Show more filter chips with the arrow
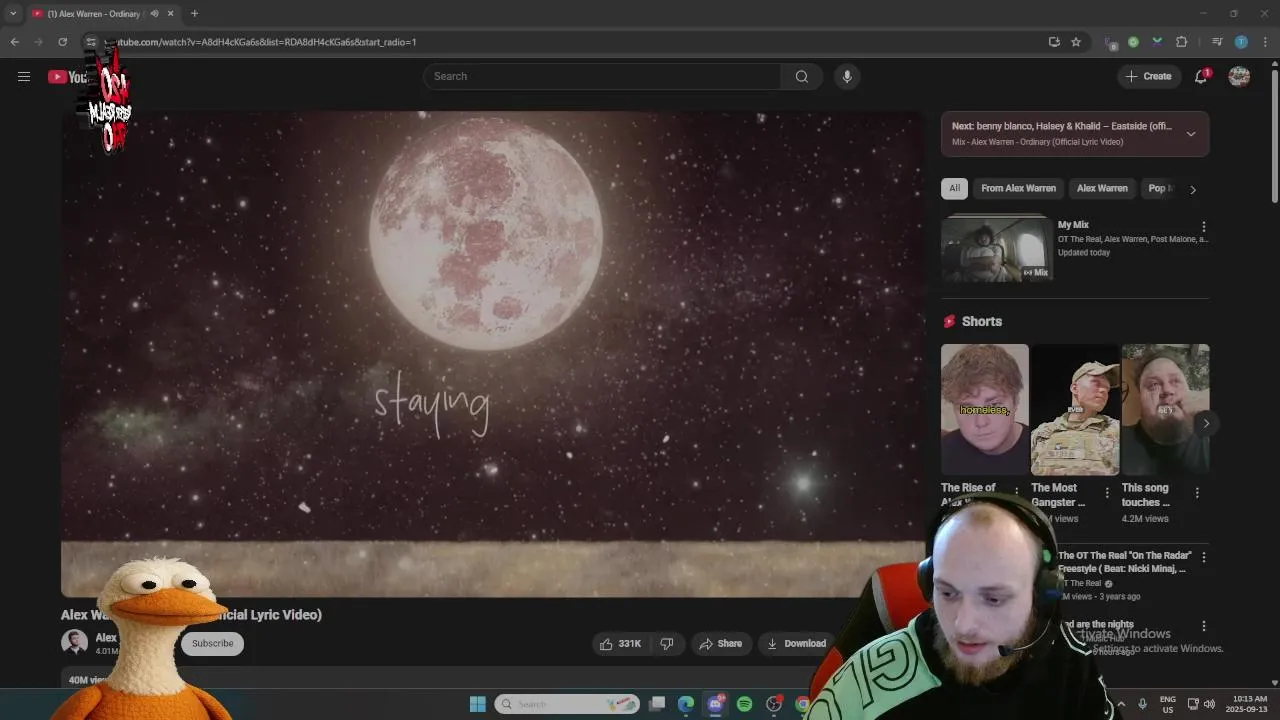This screenshot has width=1280, height=720. 1192,189
